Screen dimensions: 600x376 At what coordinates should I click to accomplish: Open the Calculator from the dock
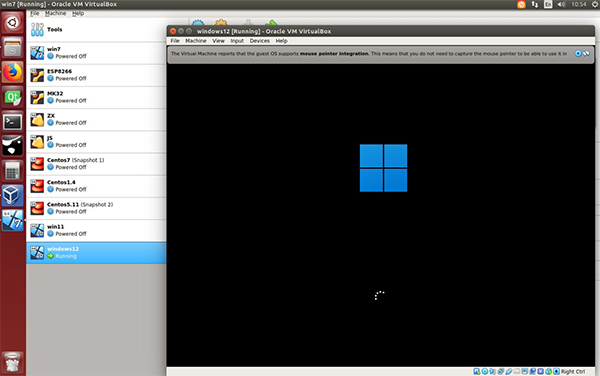point(13,171)
